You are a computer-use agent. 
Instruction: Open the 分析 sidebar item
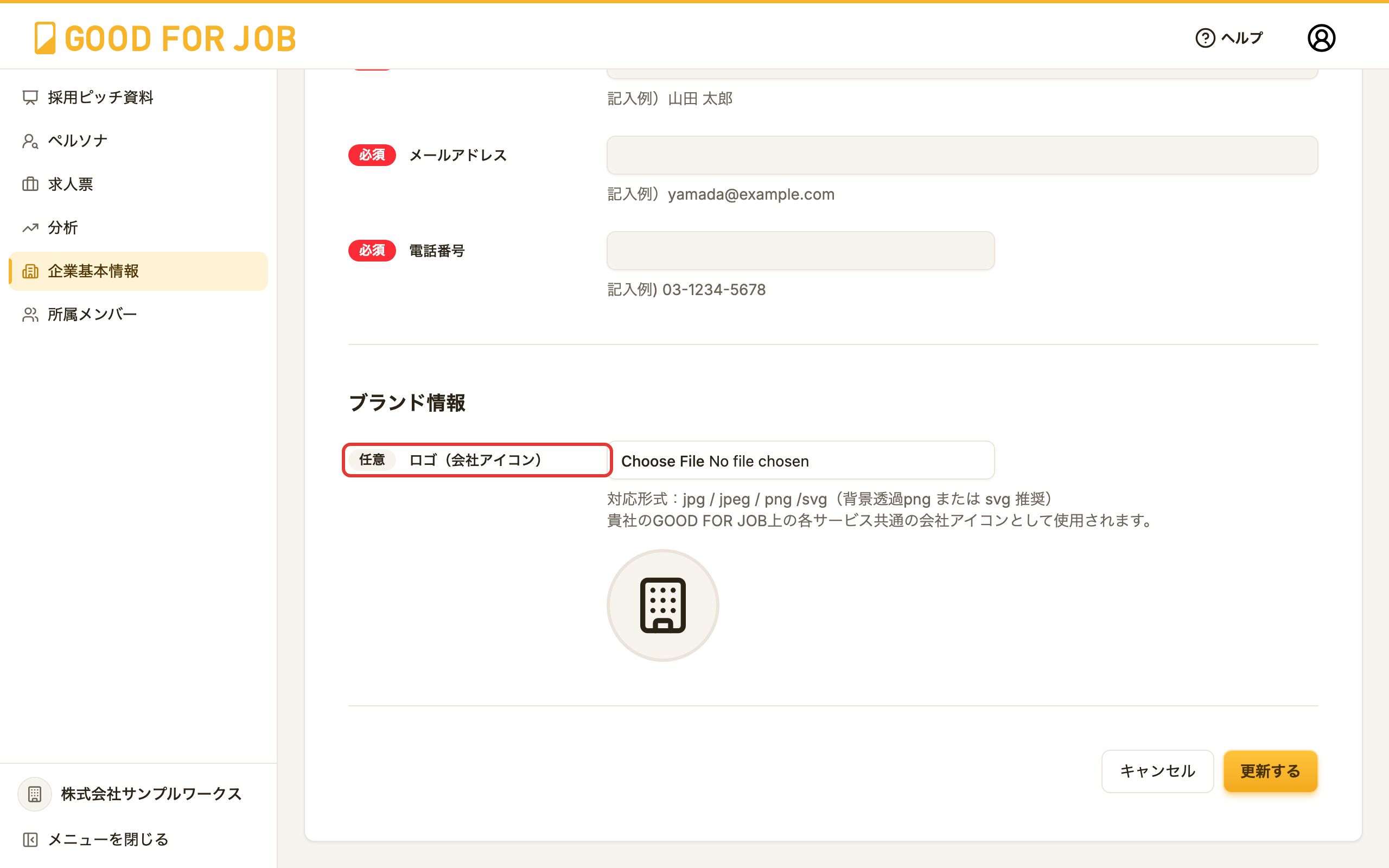(x=138, y=228)
